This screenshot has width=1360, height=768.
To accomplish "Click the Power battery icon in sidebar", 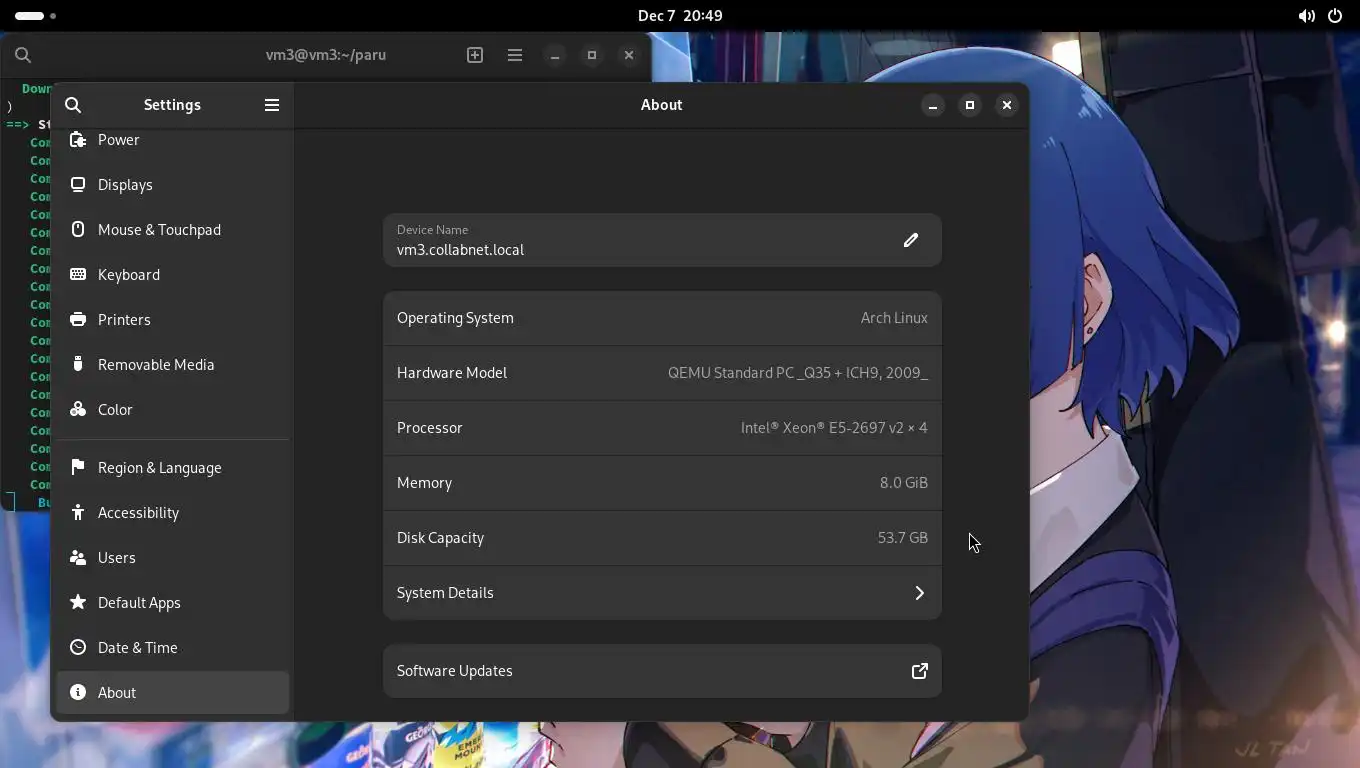I will 78,140.
